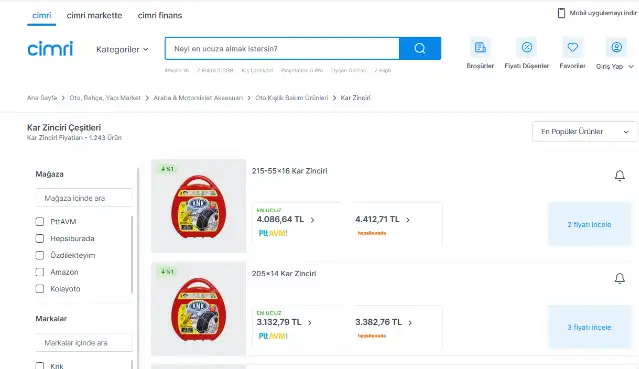Open the Broşürler icon
The height and width of the screenshot is (369, 639).
tap(480, 47)
